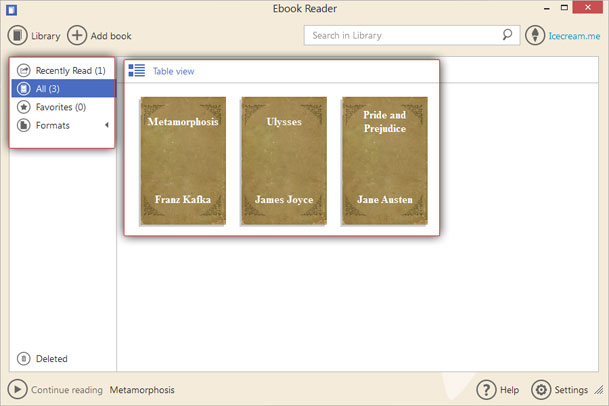Select the Recently Read (1) label
The image size is (609, 406).
pyautogui.click(x=71, y=71)
